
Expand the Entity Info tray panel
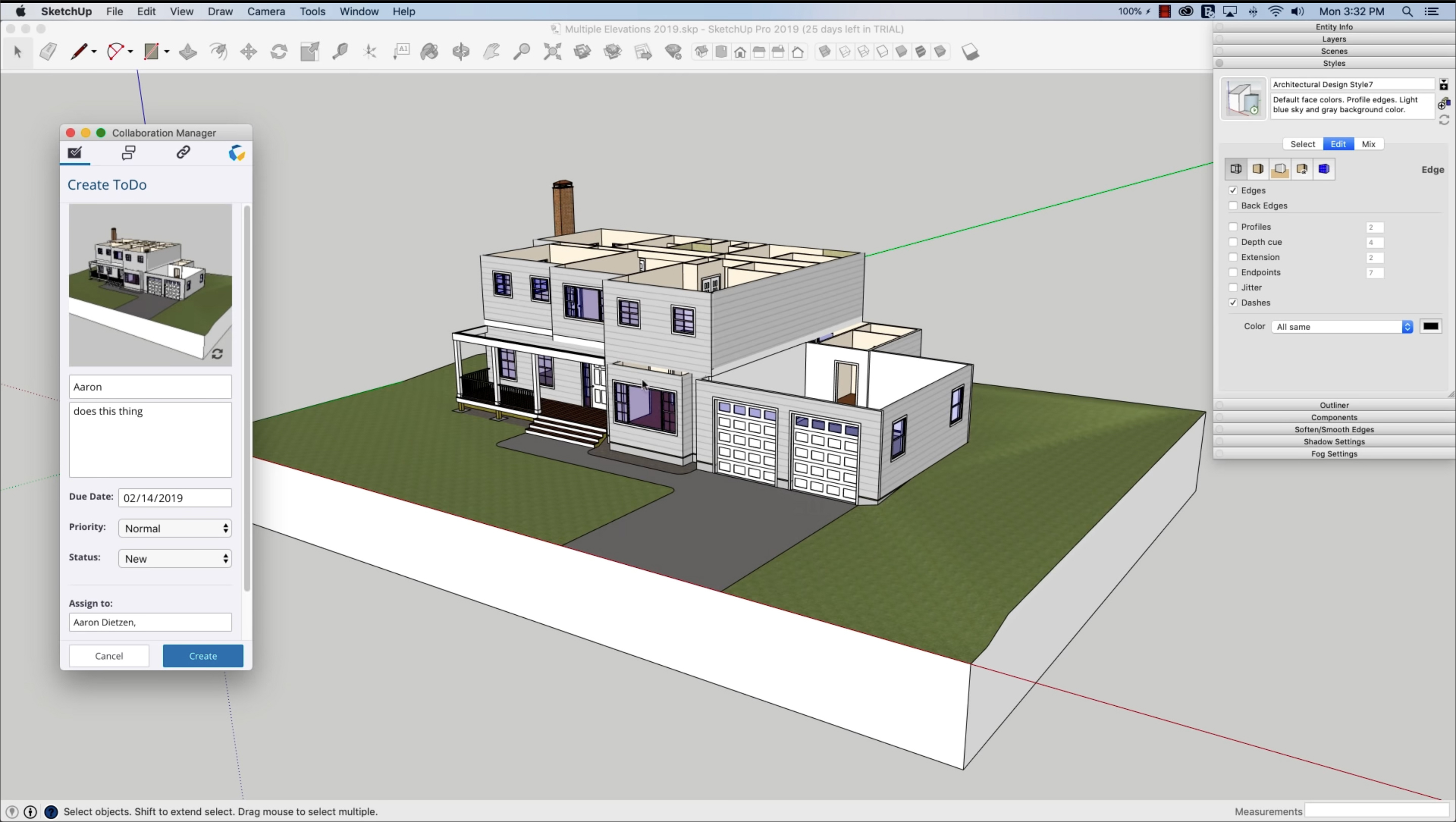(1334, 27)
